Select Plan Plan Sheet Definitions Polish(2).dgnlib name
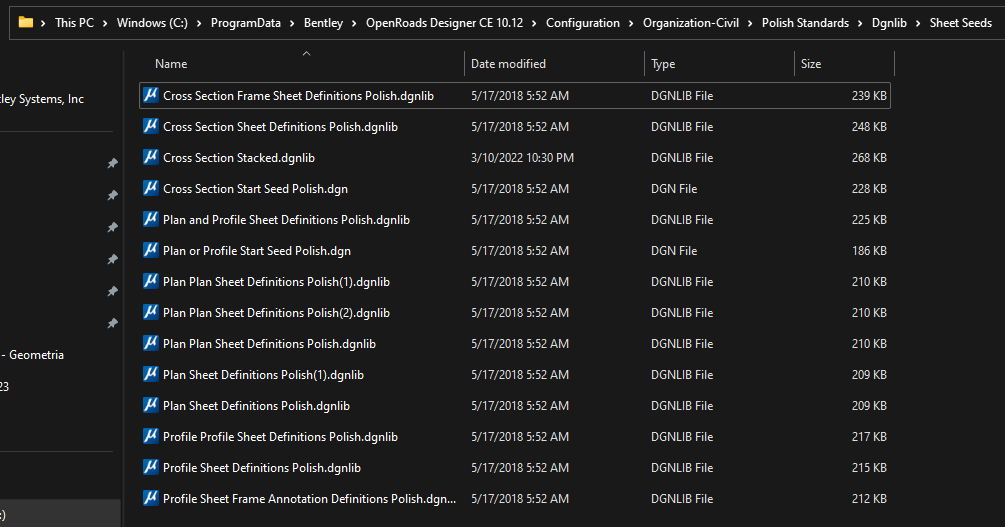The width and height of the screenshot is (1005, 527). coord(276,313)
